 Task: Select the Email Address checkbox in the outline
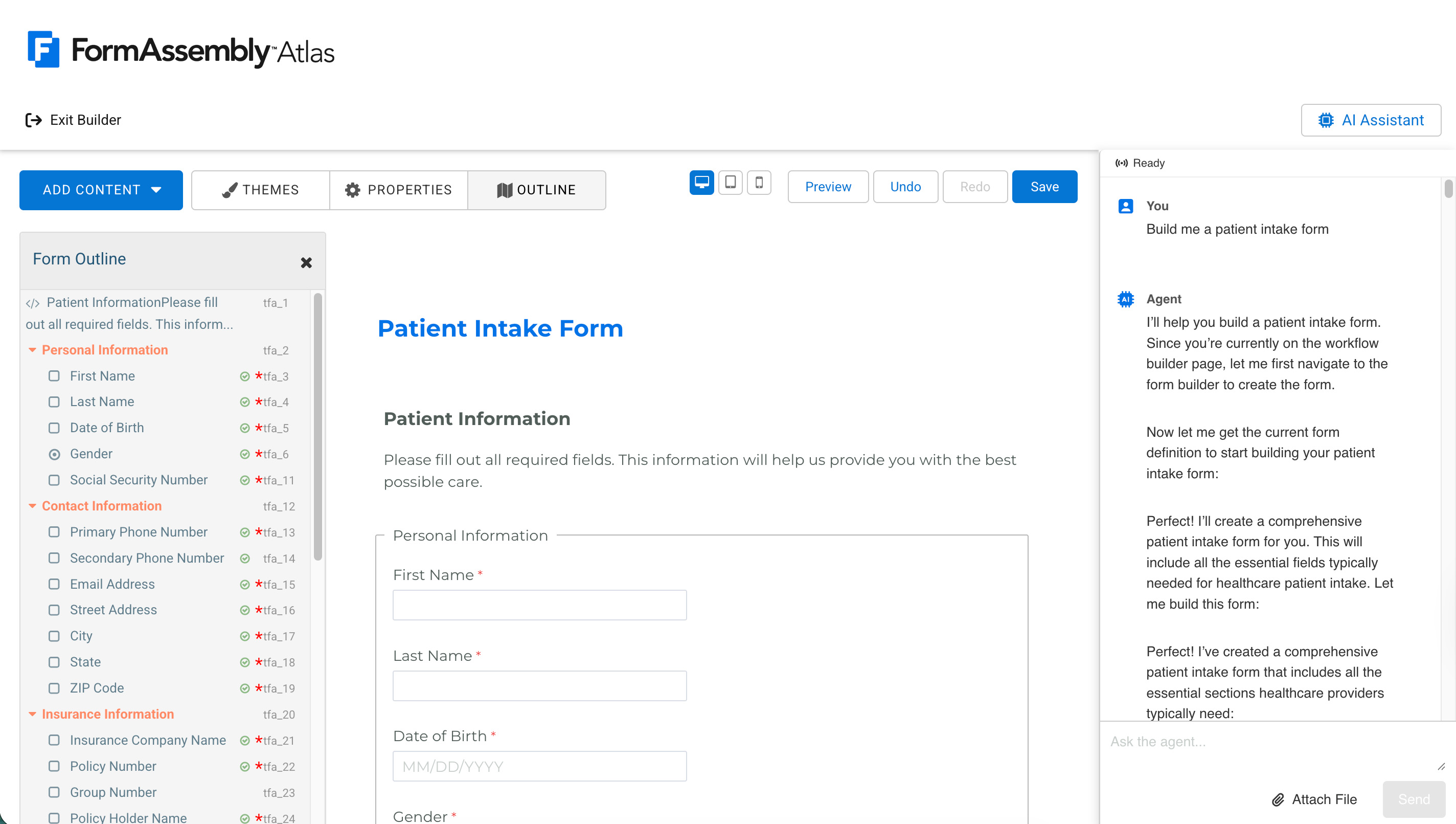pos(54,584)
